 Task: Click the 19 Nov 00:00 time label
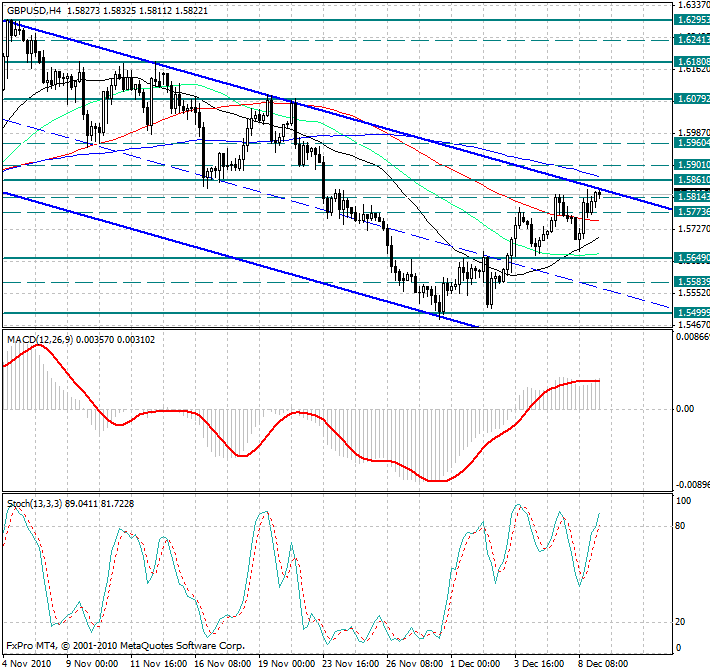(287, 664)
